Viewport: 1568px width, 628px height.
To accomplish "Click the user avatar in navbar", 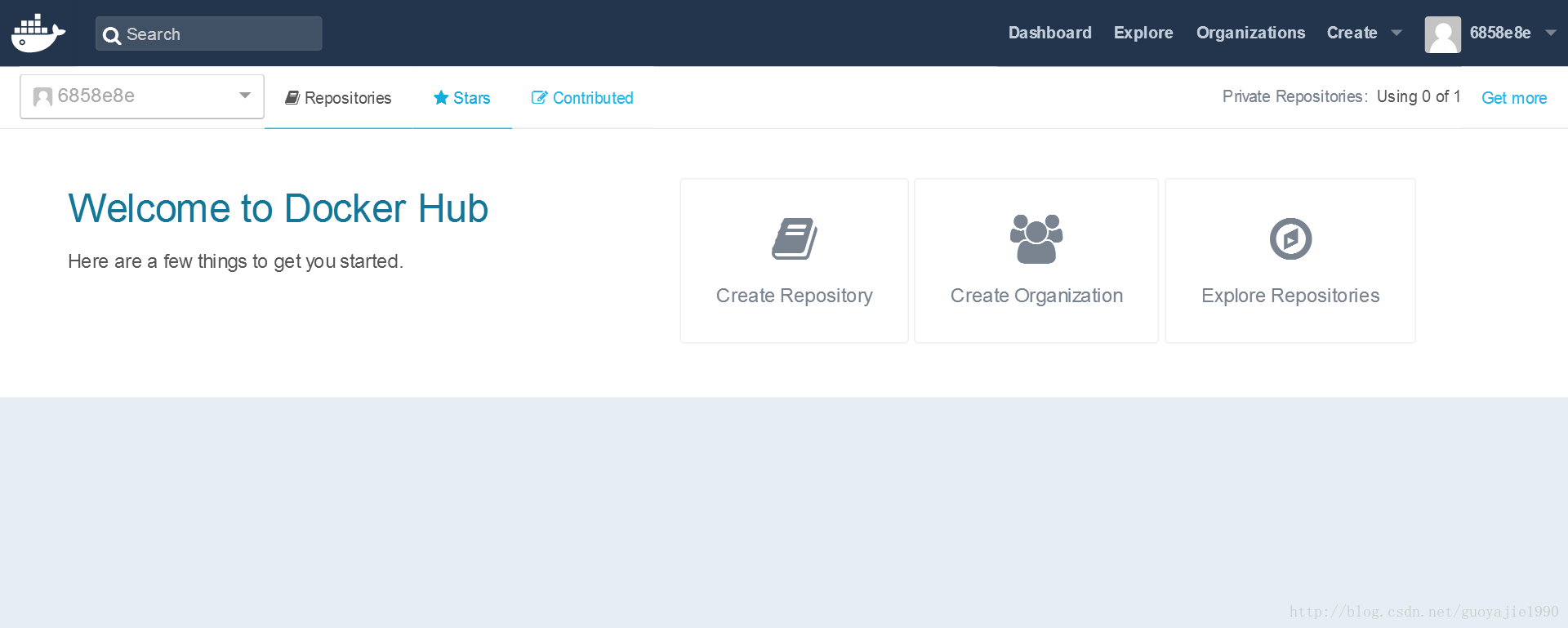I will (x=1443, y=34).
